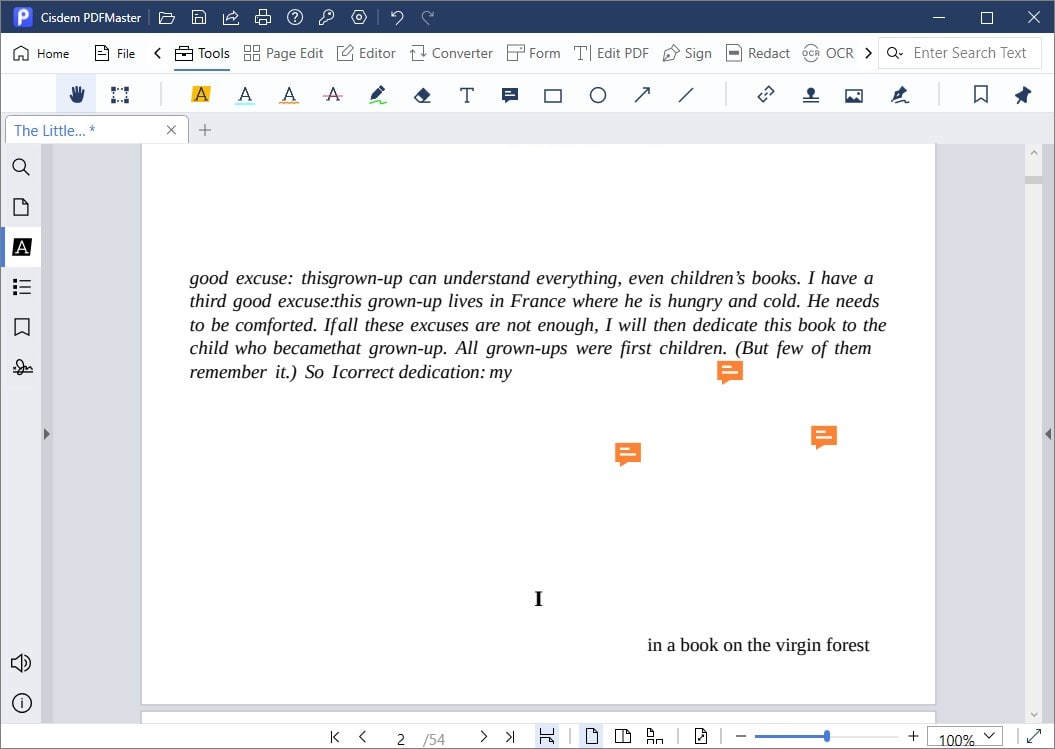Select the Stamp tool
The height and width of the screenshot is (749, 1055).
(811, 95)
